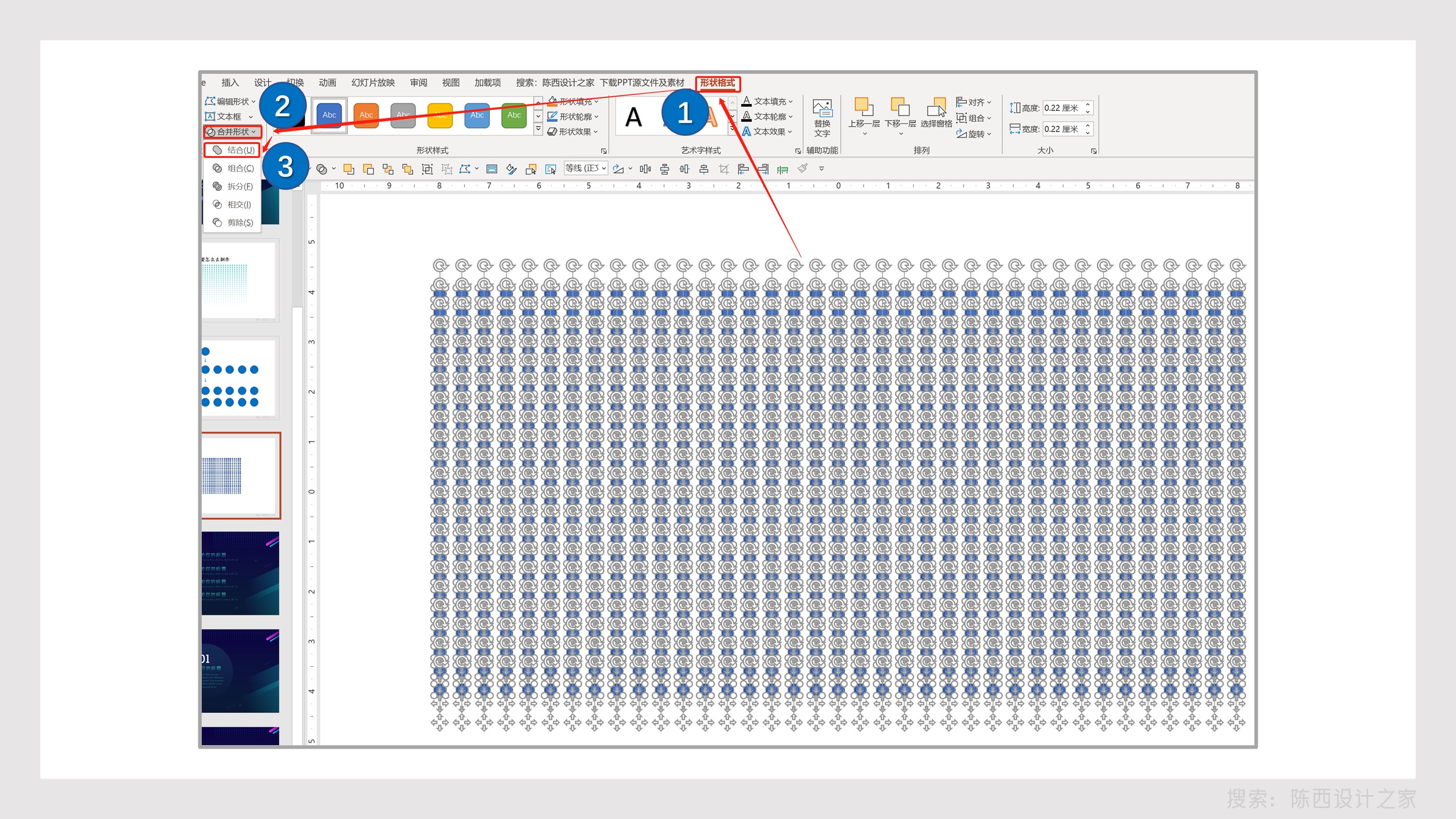Click the Send Backward (下移一层) icon
1456x819 pixels.
click(900, 107)
